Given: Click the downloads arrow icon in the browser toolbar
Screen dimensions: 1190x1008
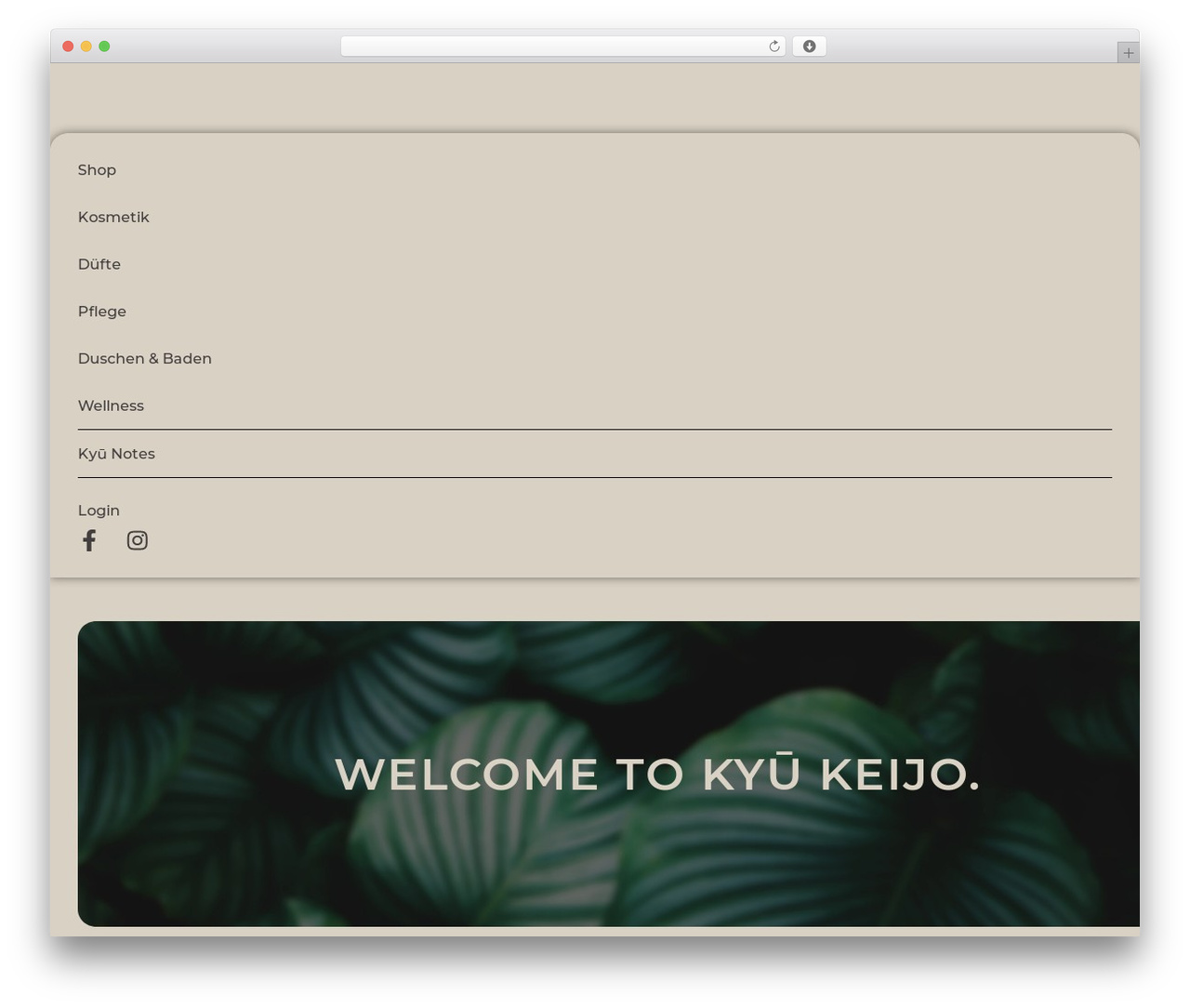Looking at the screenshot, I should 809,46.
